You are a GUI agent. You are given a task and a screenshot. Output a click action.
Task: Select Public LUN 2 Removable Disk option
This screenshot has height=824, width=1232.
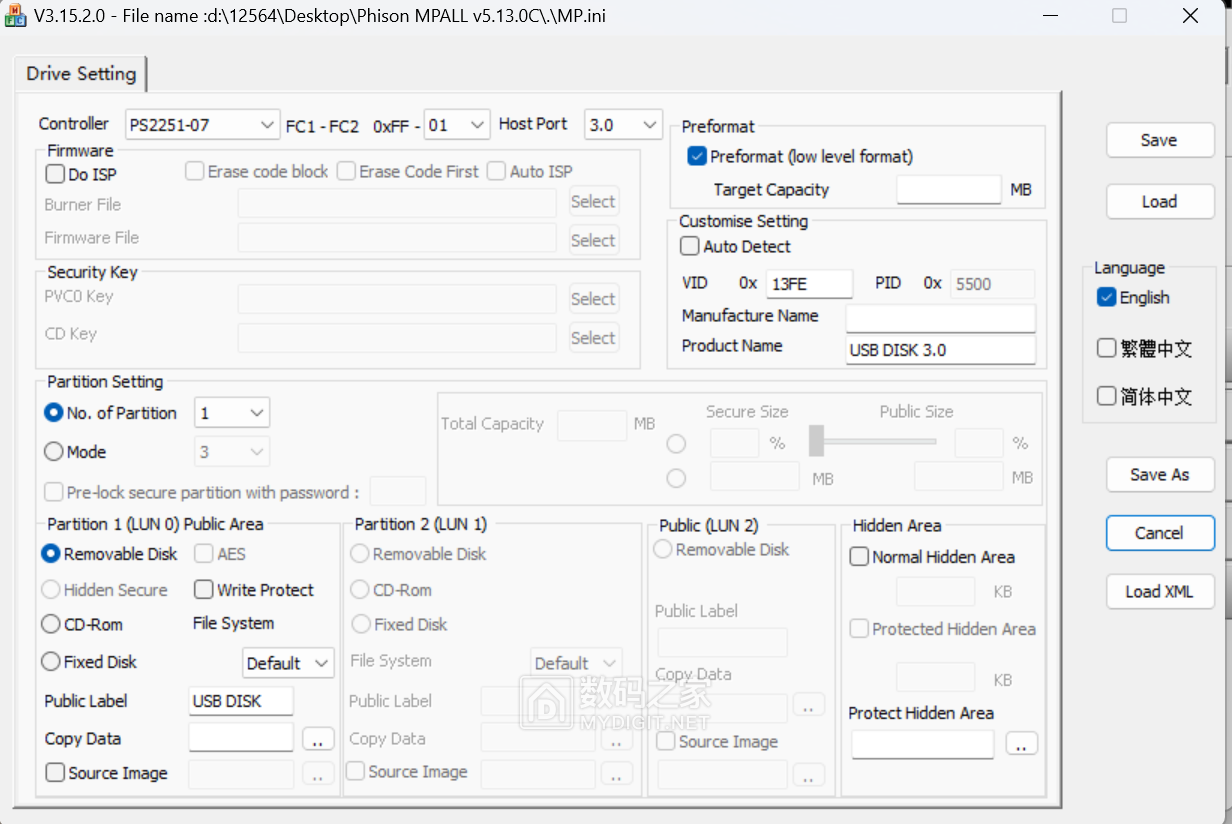(x=662, y=549)
